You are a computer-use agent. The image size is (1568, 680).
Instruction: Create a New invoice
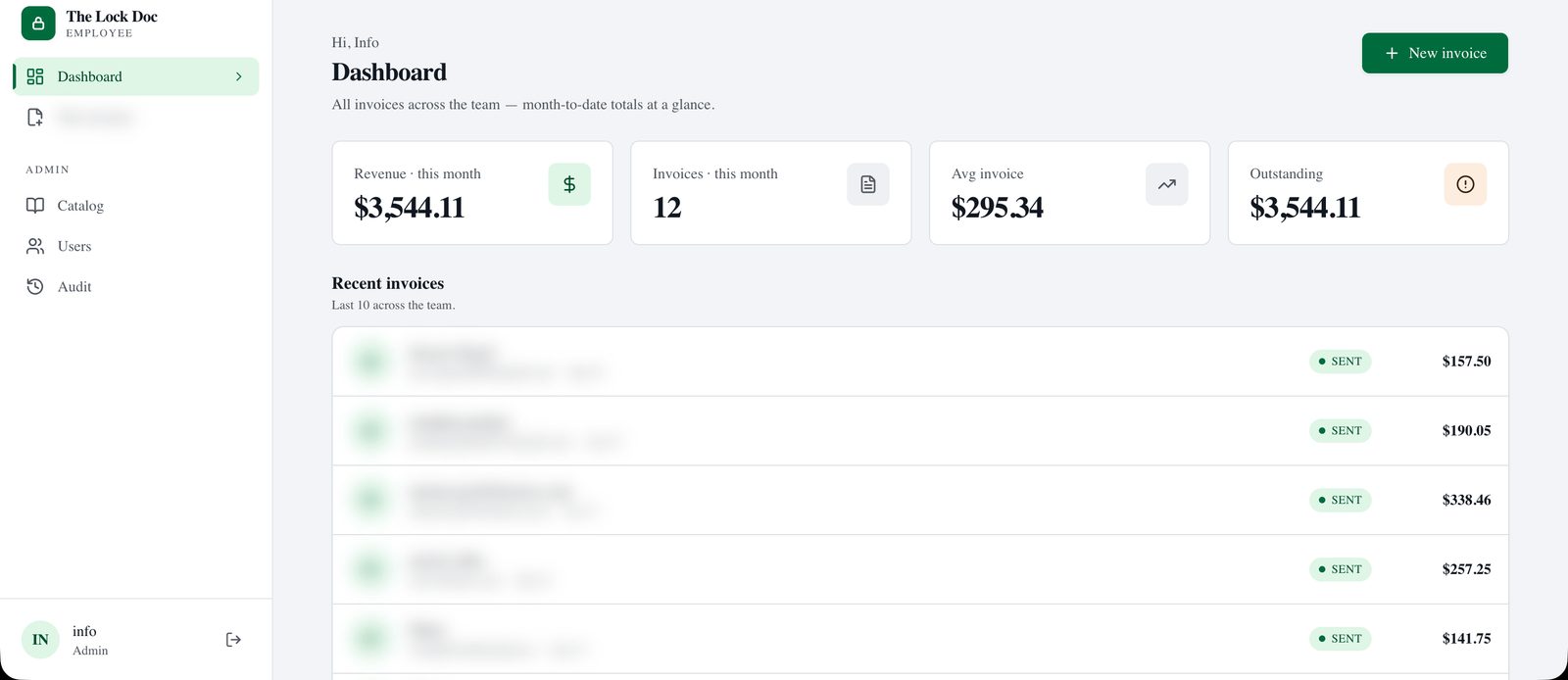(1435, 53)
